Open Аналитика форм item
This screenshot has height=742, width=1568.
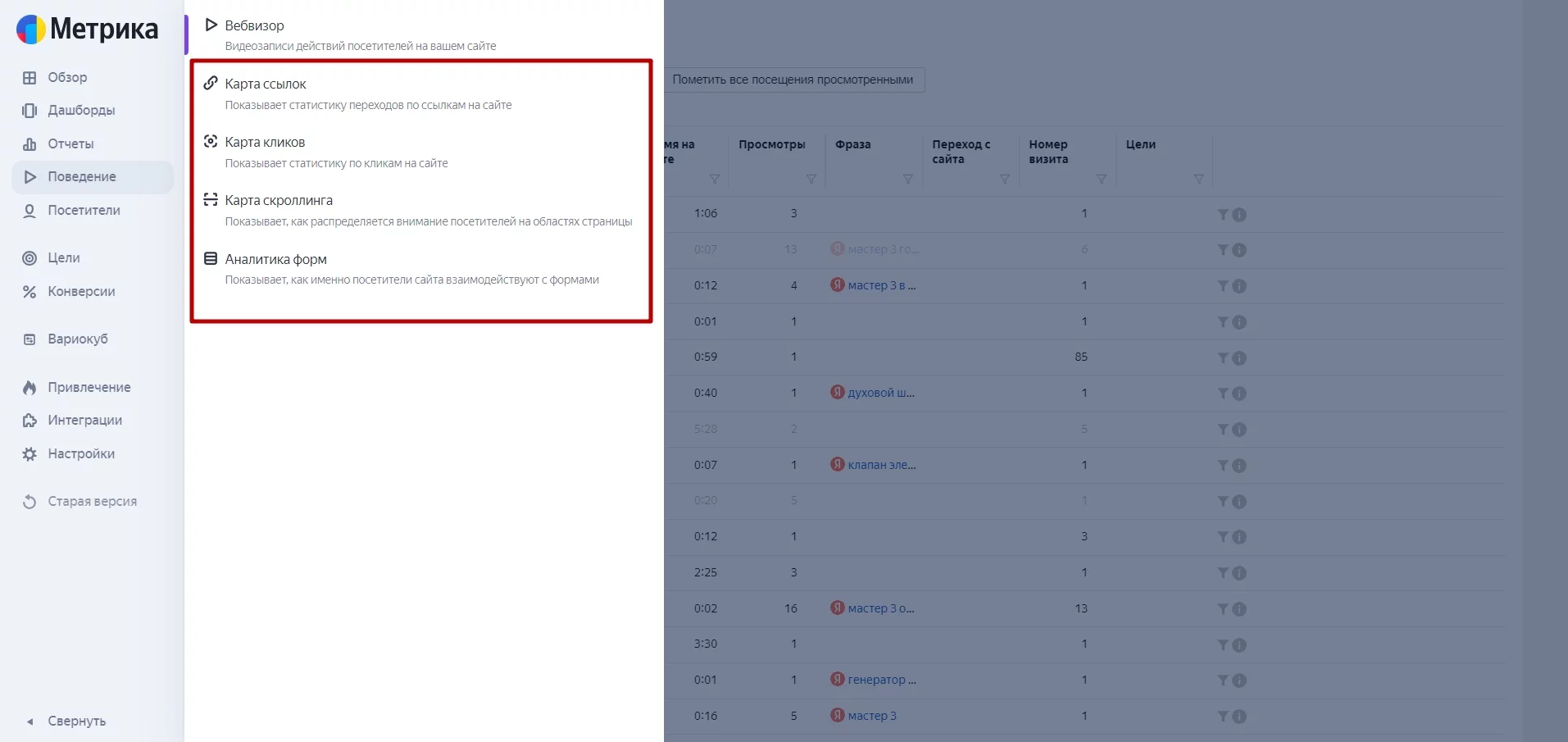275,260
